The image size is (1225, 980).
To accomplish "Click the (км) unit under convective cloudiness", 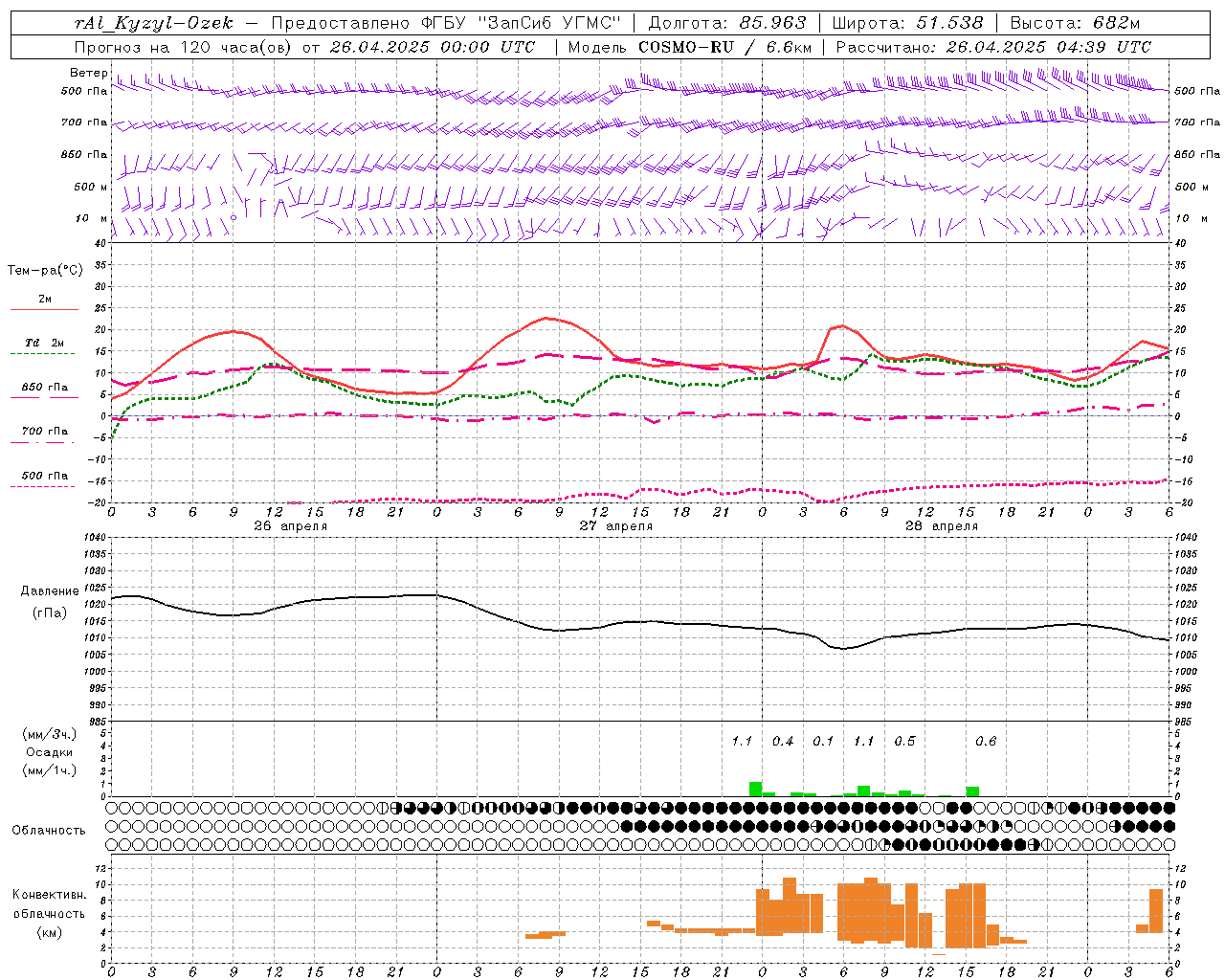I will [49, 932].
